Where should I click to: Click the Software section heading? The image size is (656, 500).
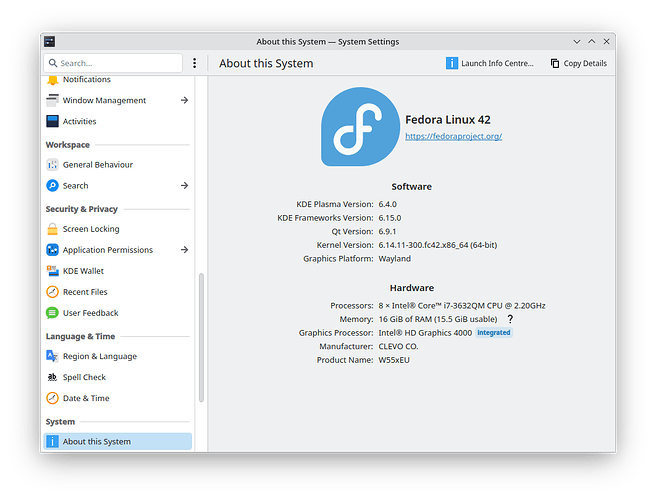click(x=412, y=187)
